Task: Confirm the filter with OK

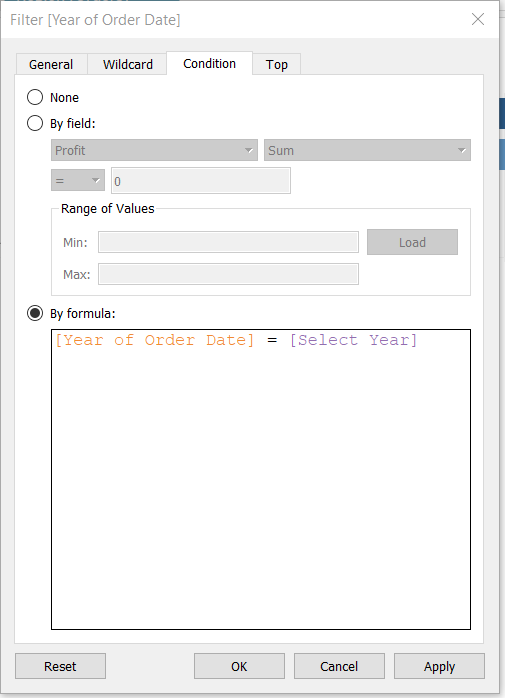Action: click(239, 666)
